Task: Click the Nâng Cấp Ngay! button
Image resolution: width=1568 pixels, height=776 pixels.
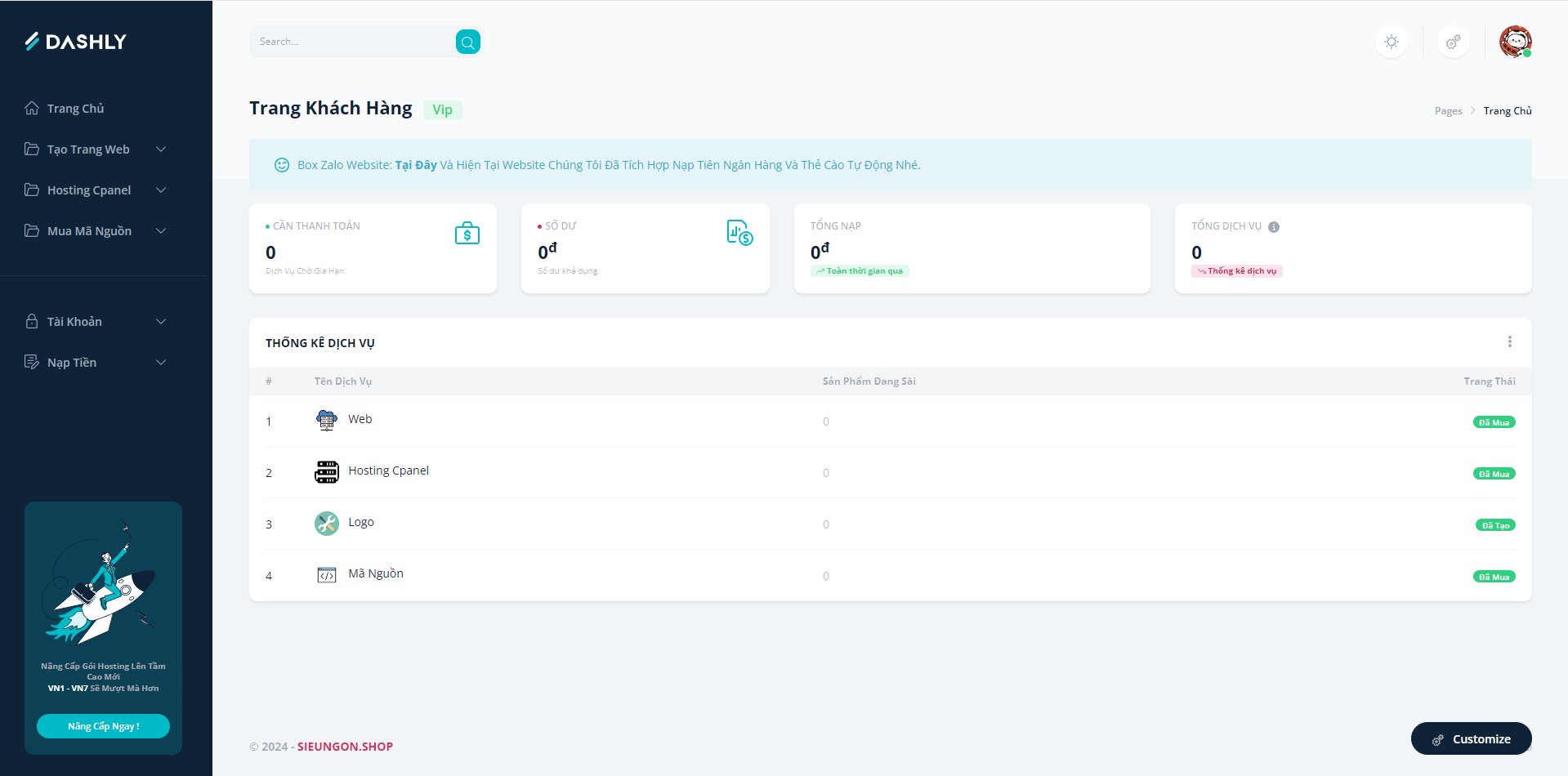Action: click(x=103, y=726)
